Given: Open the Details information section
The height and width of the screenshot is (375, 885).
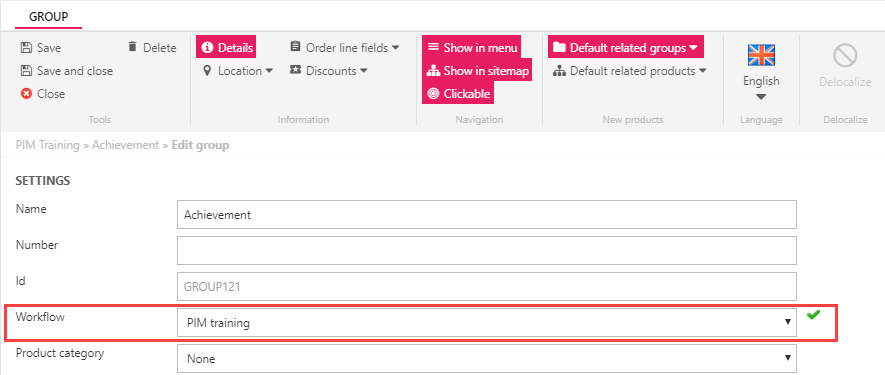Looking at the screenshot, I should tap(226, 47).
